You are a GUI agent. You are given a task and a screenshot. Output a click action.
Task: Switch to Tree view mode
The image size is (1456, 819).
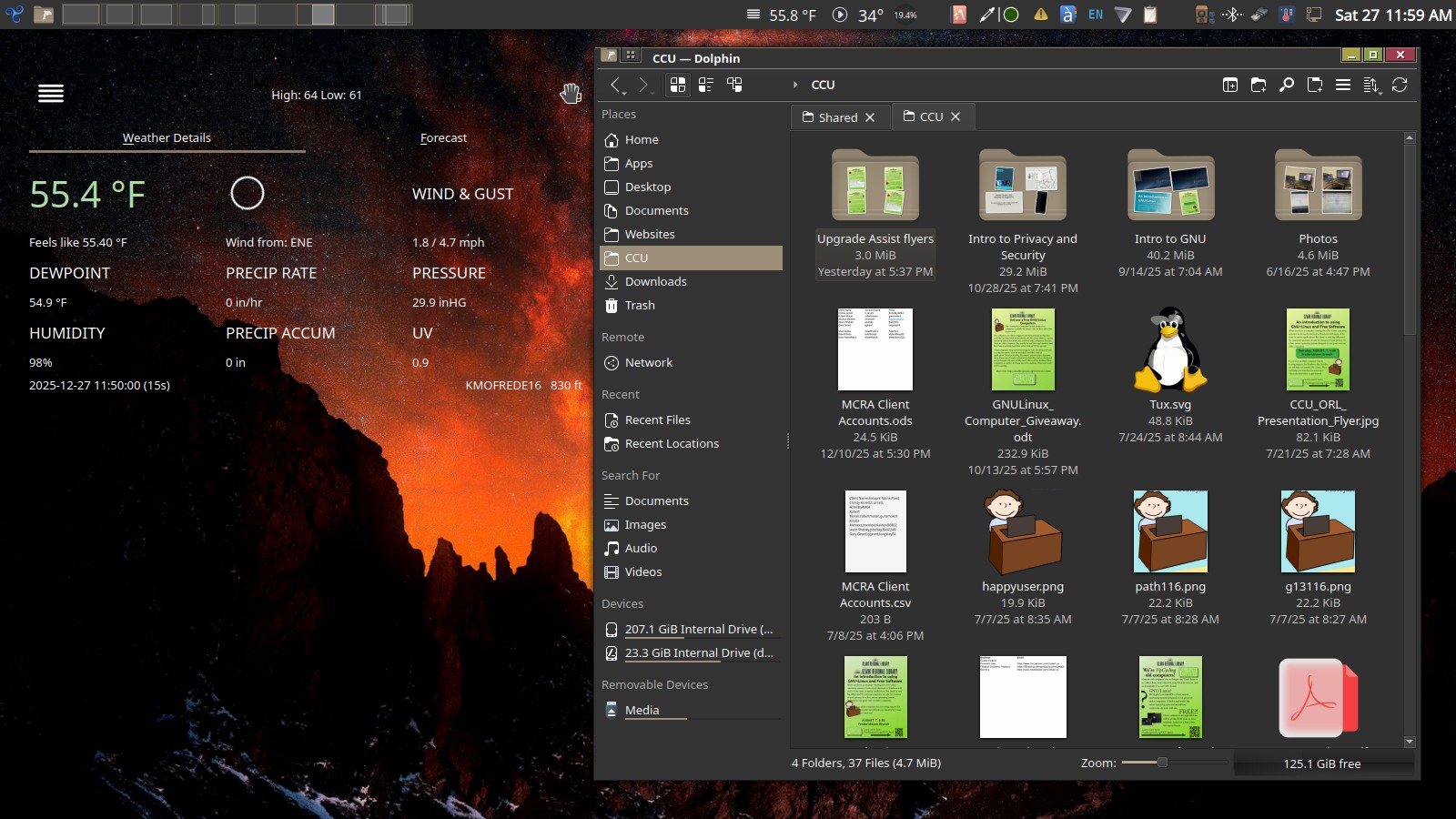(734, 85)
